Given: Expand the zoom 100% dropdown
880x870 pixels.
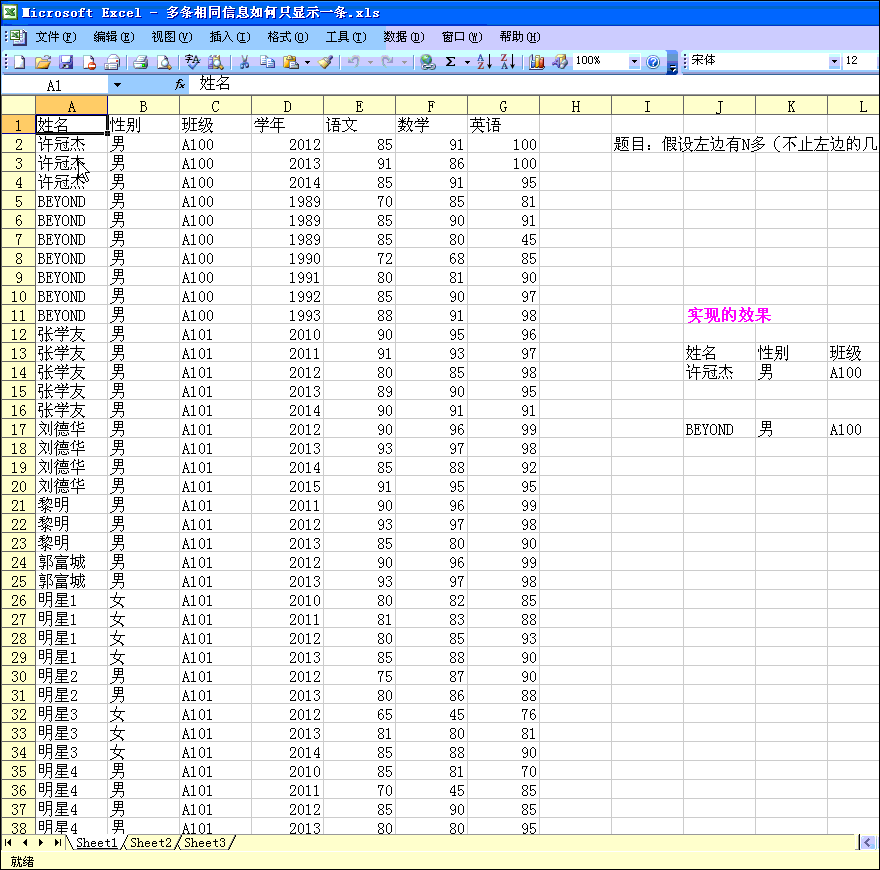Looking at the screenshot, I should pyautogui.click(x=634, y=62).
